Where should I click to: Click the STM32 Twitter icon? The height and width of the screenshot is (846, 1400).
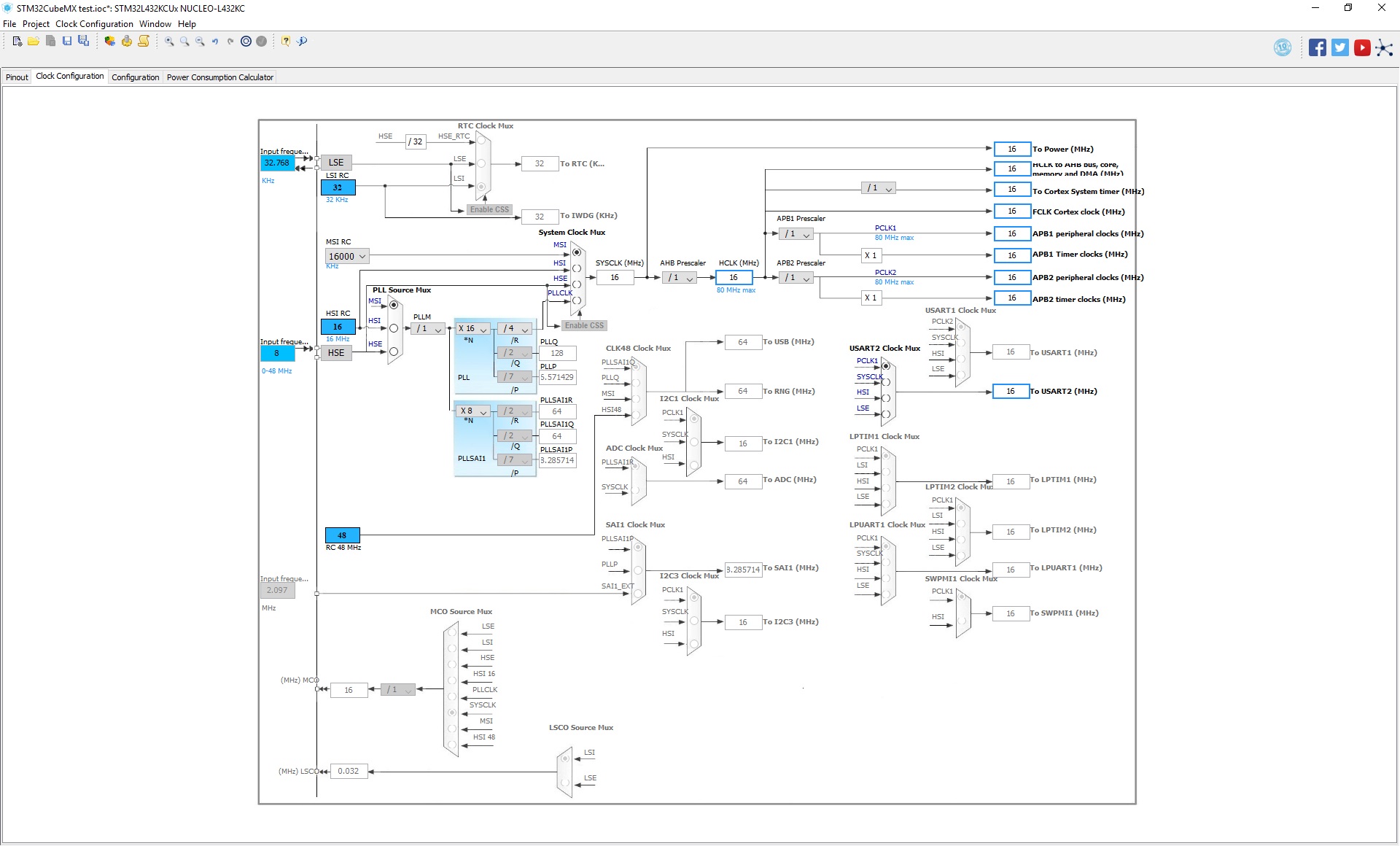coord(1339,47)
